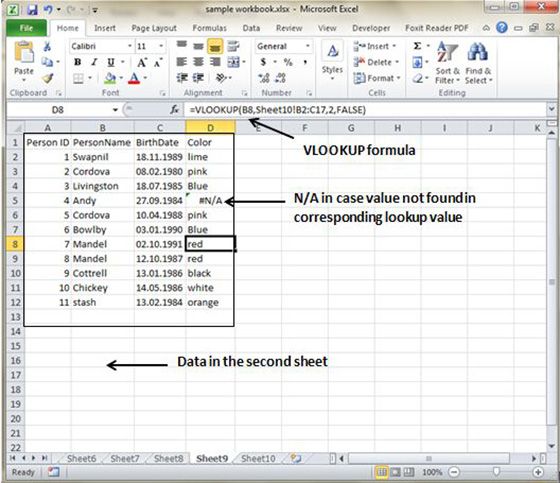The image size is (560, 483).
Task: Apply Comma Style format
Action: (x=305, y=62)
